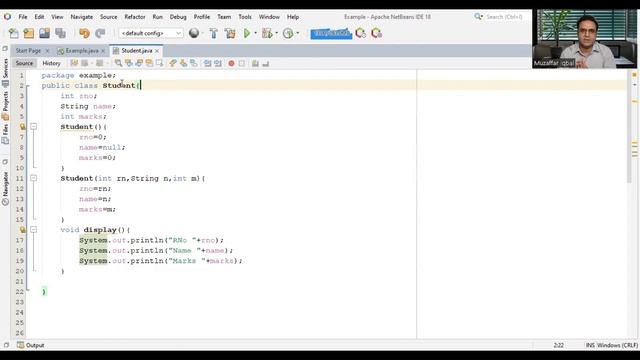Screen dimensions: 640x360
Task: Open the Output window button
Action: point(31,345)
